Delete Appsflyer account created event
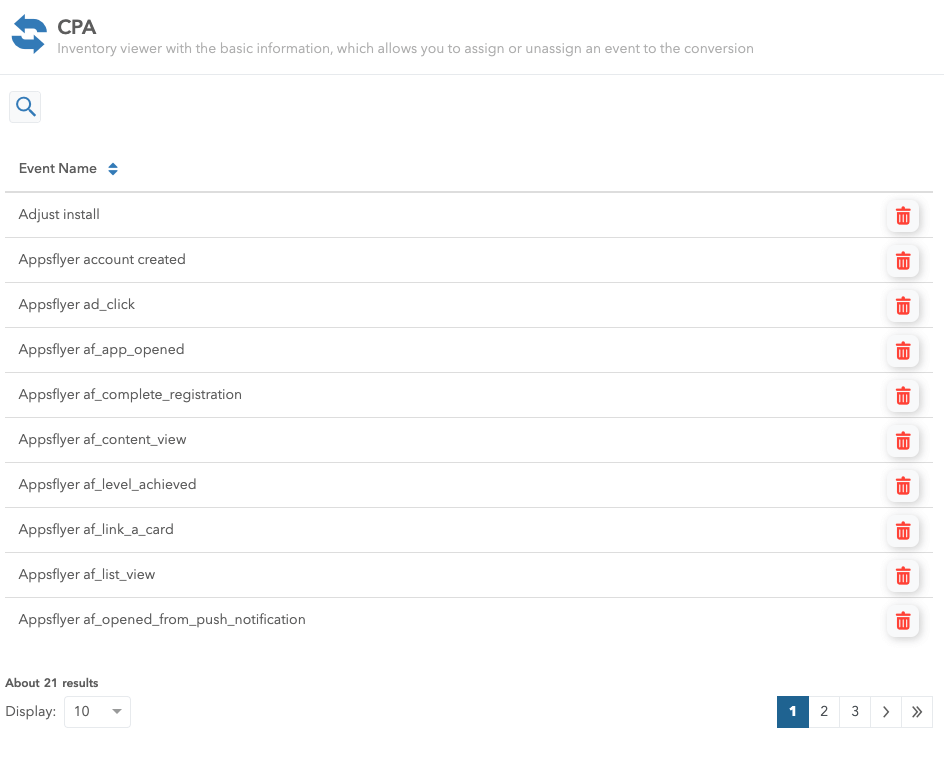944x757 pixels. [x=903, y=261]
